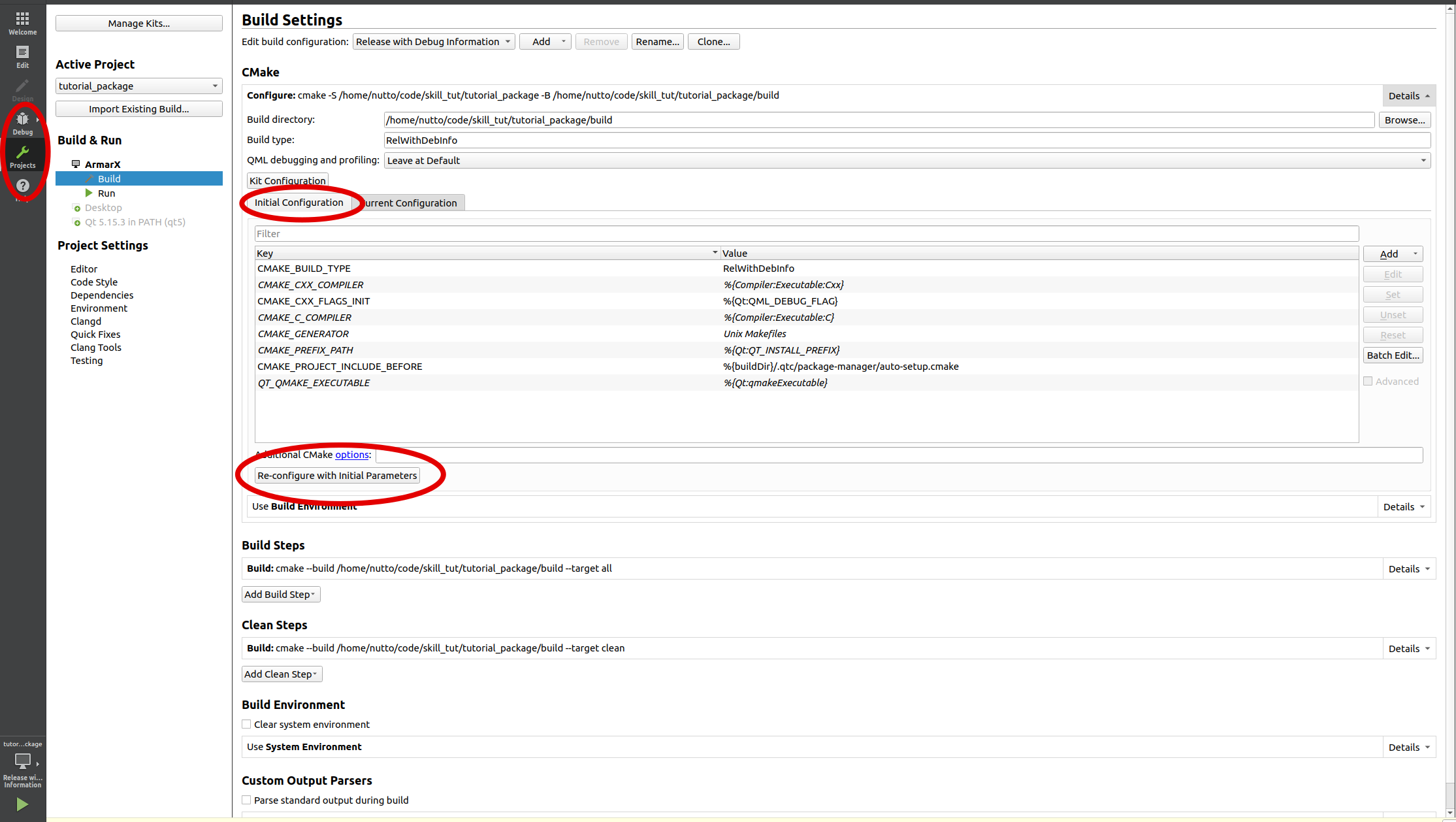Select the Projects mode icon
The height and width of the screenshot is (822, 1456).
coord(22,155)
